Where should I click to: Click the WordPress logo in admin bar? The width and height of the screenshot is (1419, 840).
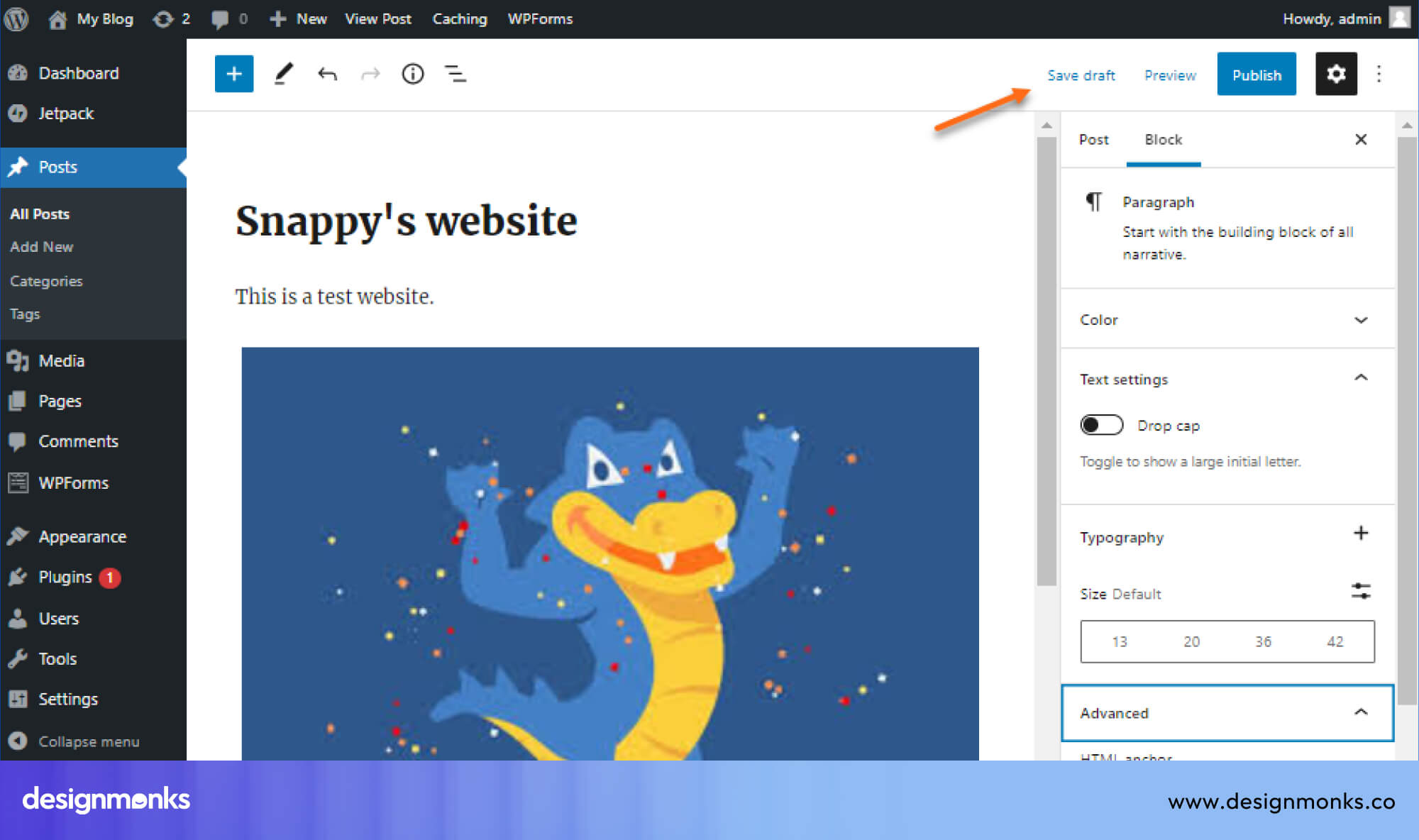(16, 18)
